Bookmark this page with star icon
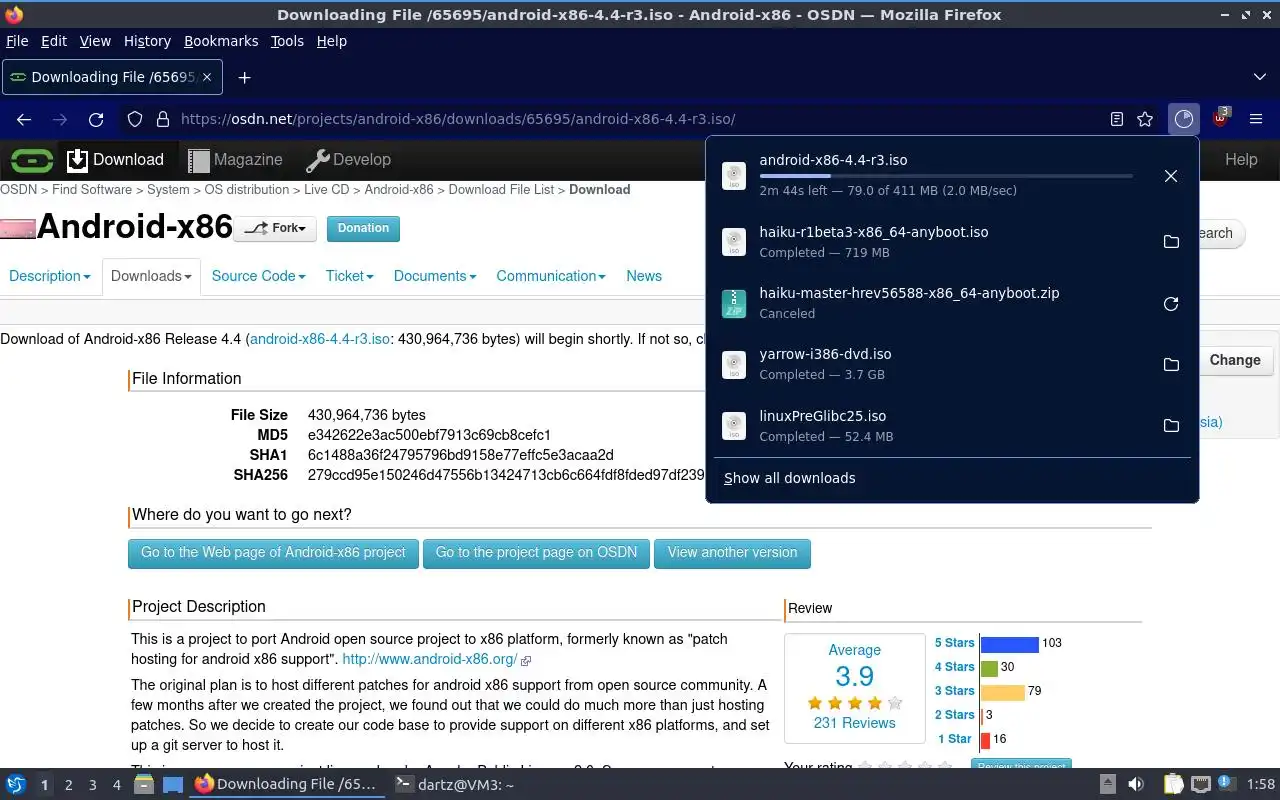Screen dimensions: 1280x800 point(1145,119)
